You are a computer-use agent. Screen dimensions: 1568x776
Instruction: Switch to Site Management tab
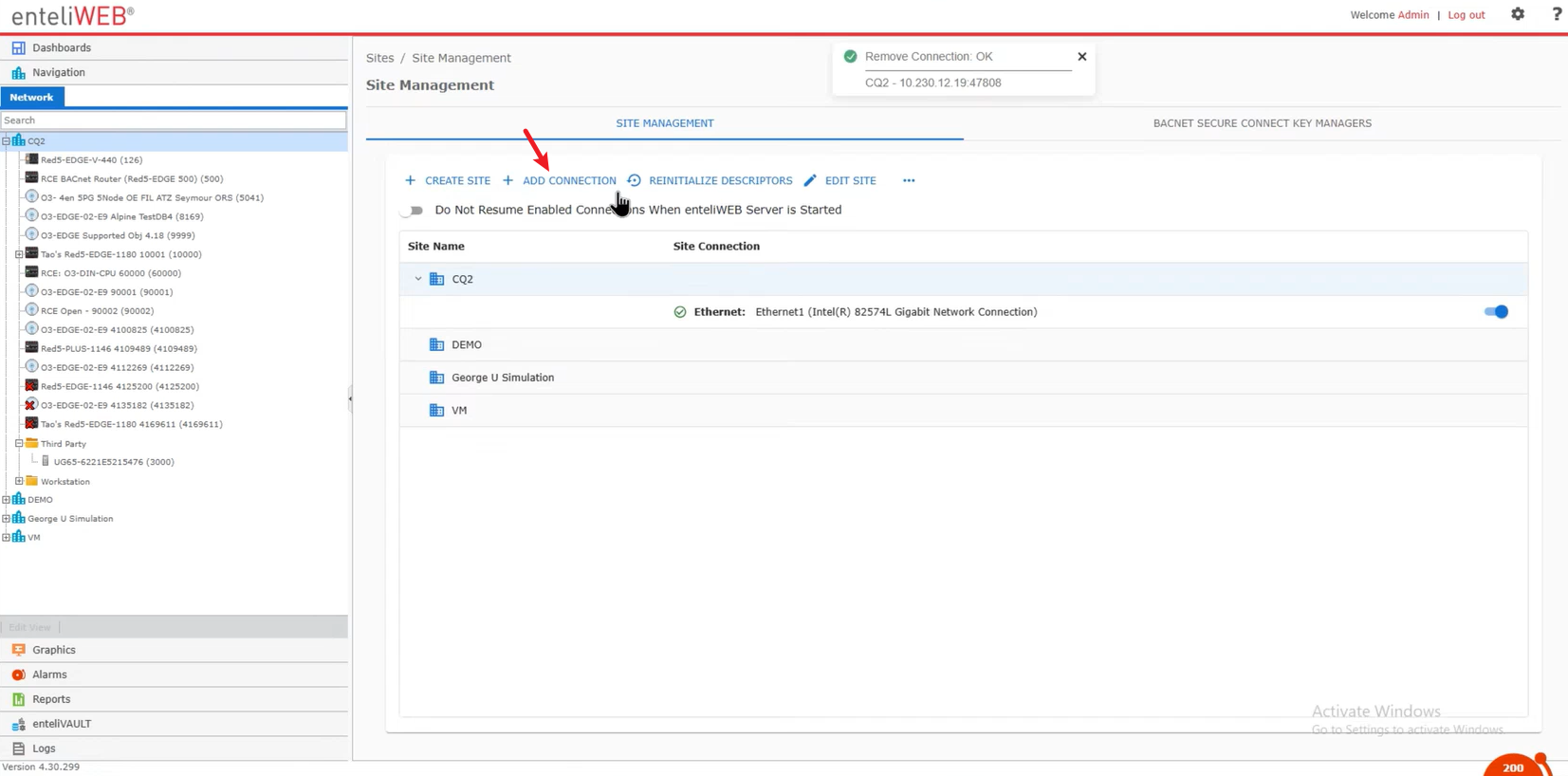pyautogui.click(x=665, y=123)
